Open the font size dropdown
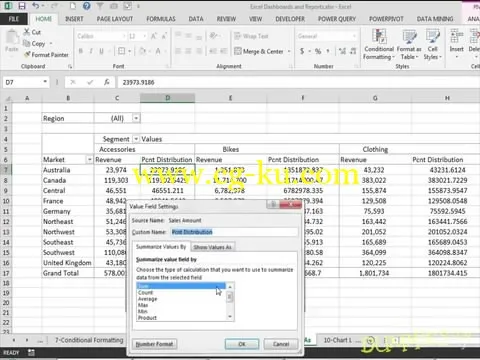This screenshot has height=360, width=480. 145,36
